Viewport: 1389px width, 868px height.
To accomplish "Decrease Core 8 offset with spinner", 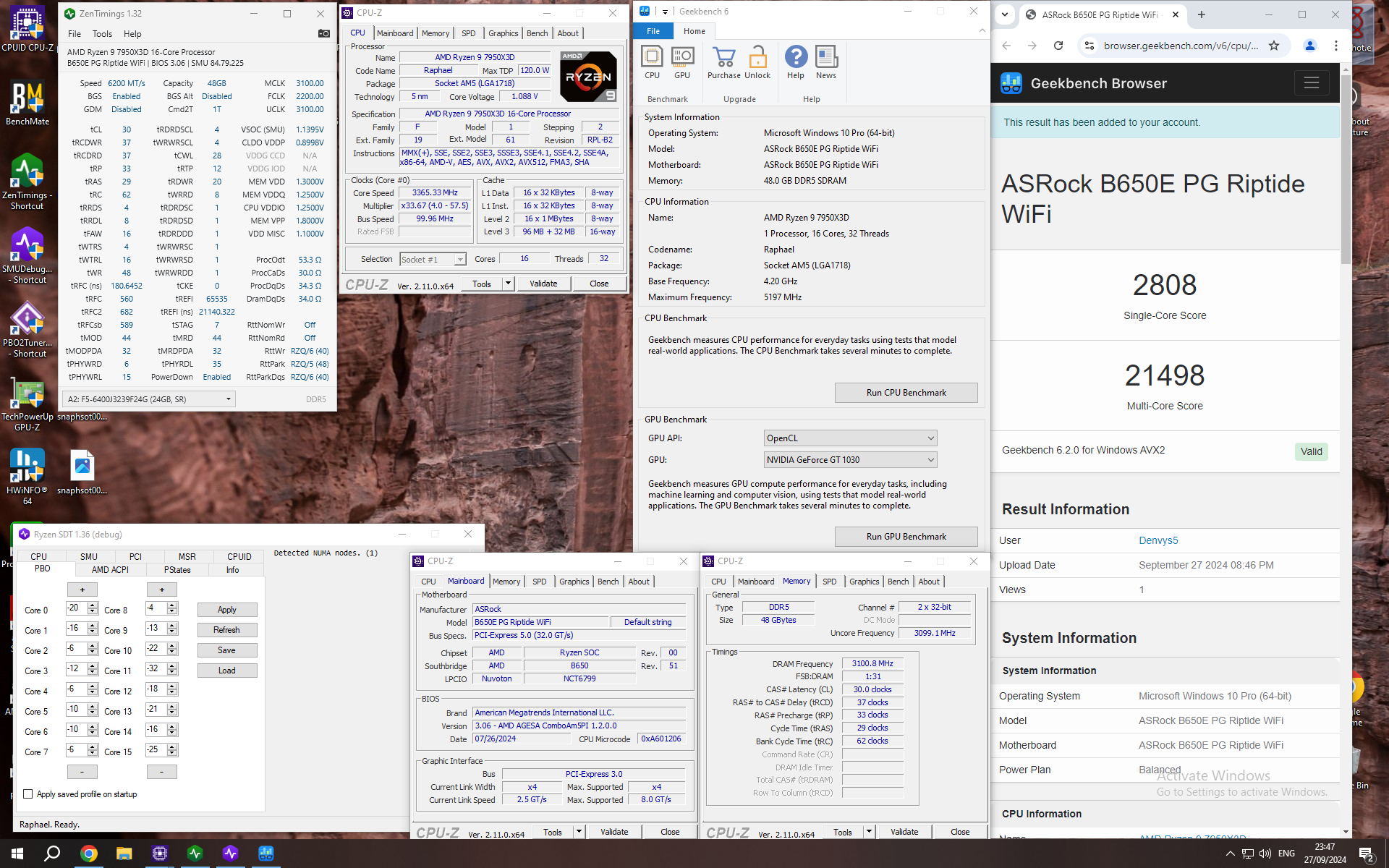I will 172,612.
